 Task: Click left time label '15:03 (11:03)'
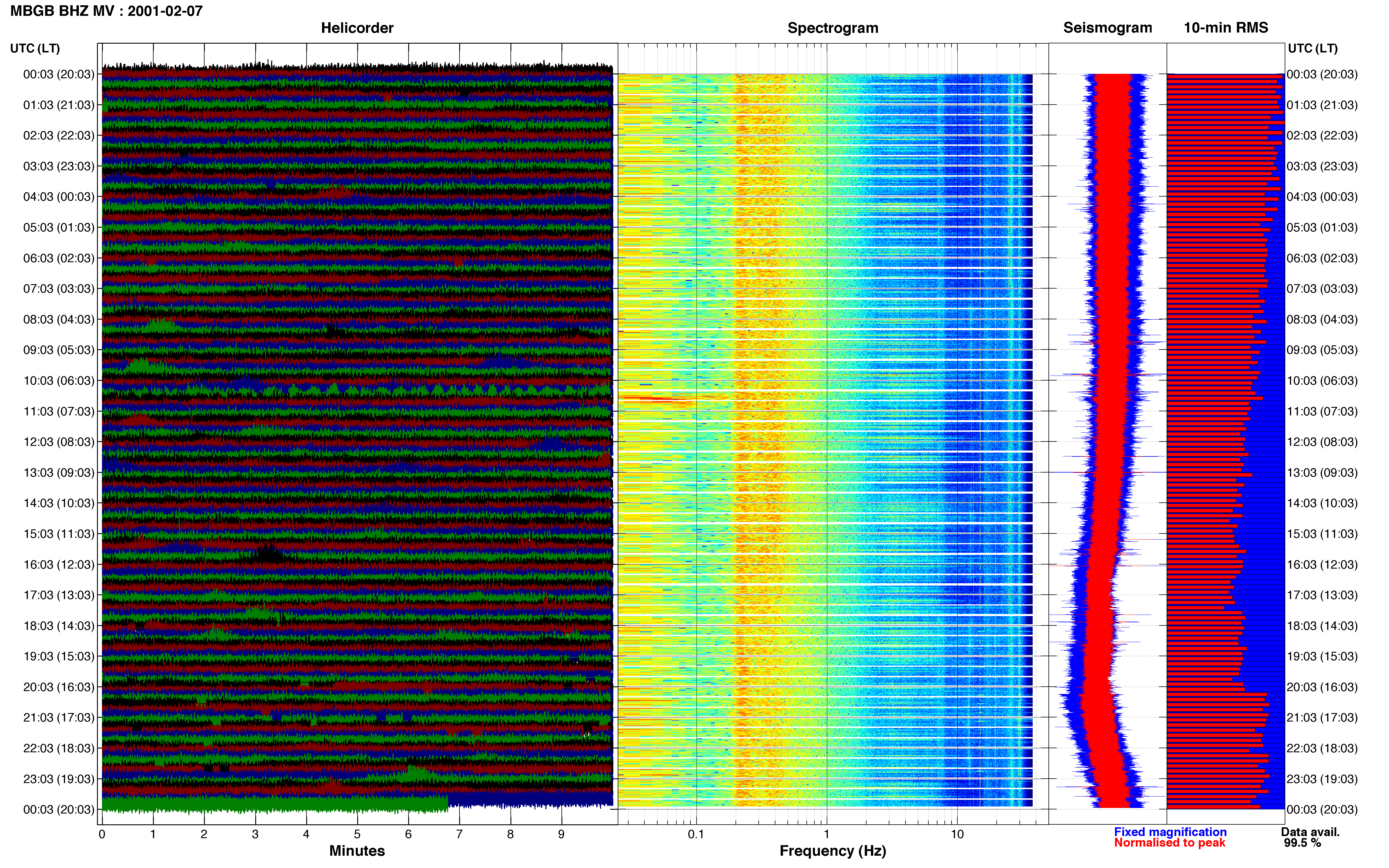click(x=59, y=534)
